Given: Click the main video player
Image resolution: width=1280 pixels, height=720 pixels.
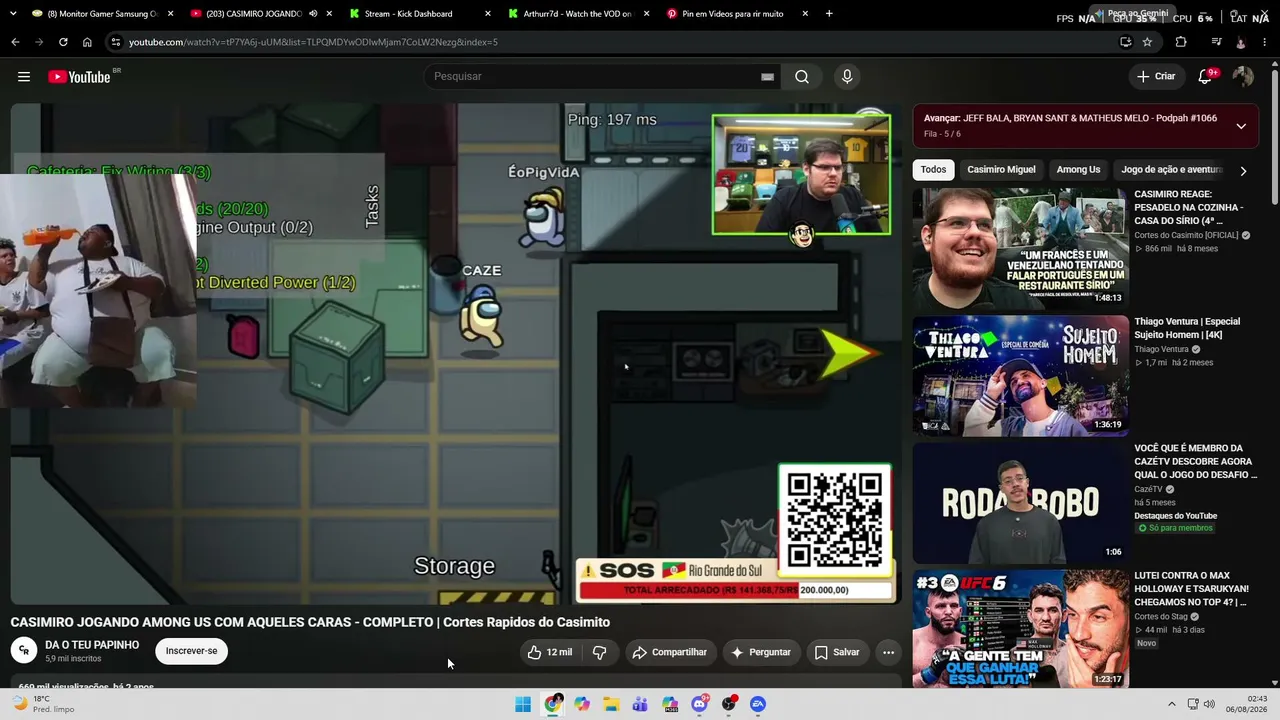Looking at the screenshot, I should click(x=456, y=354).
